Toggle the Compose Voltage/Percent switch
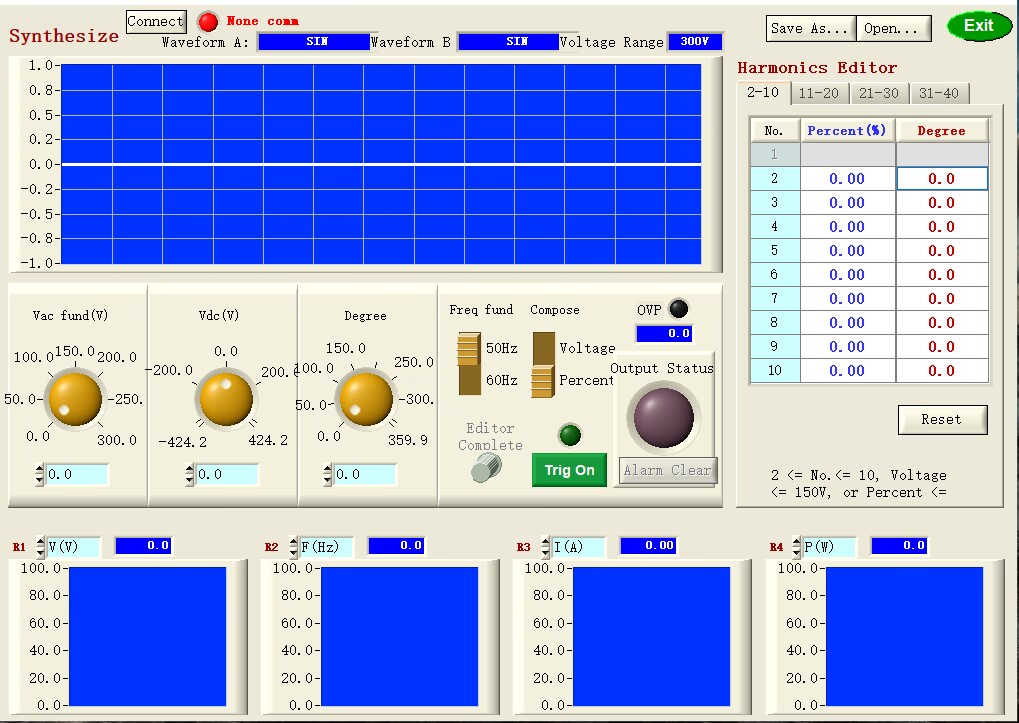This screenshot has width=1019, height=723. pos(543,364)
